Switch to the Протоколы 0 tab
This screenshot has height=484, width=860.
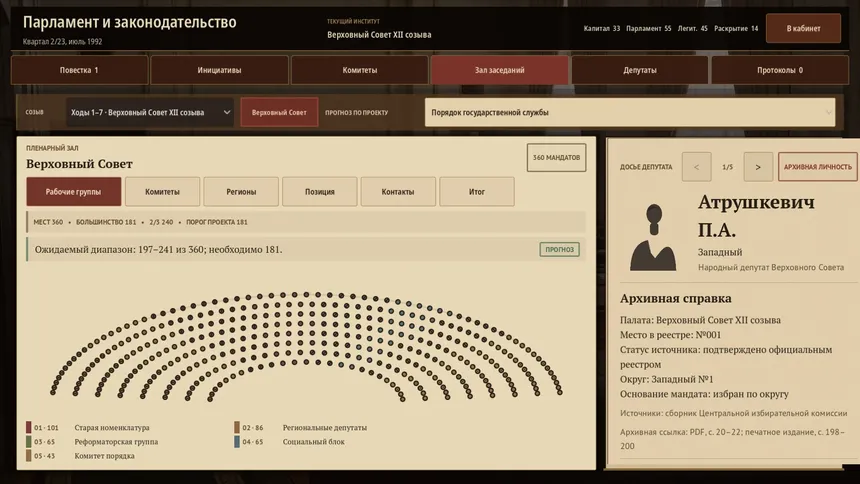[x=780, y=70]
